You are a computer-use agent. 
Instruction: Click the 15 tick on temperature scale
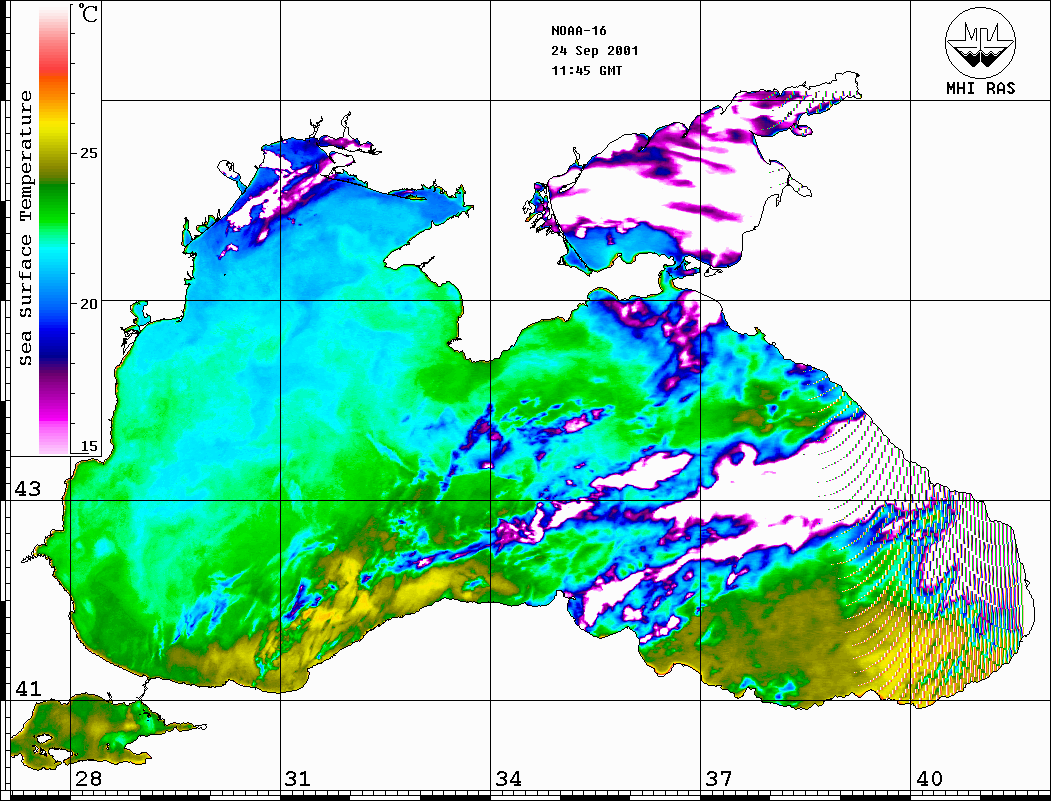click(x=88, y=446)
